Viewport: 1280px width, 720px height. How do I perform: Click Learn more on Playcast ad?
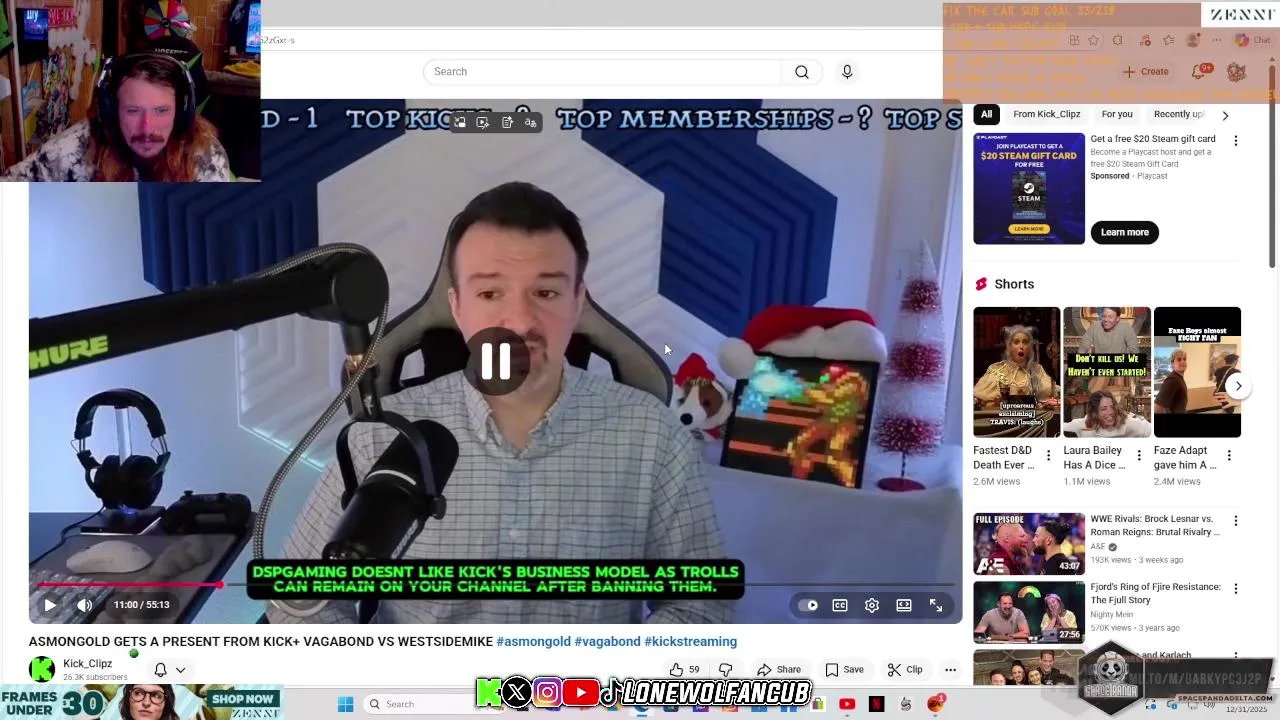(1125, 232)
